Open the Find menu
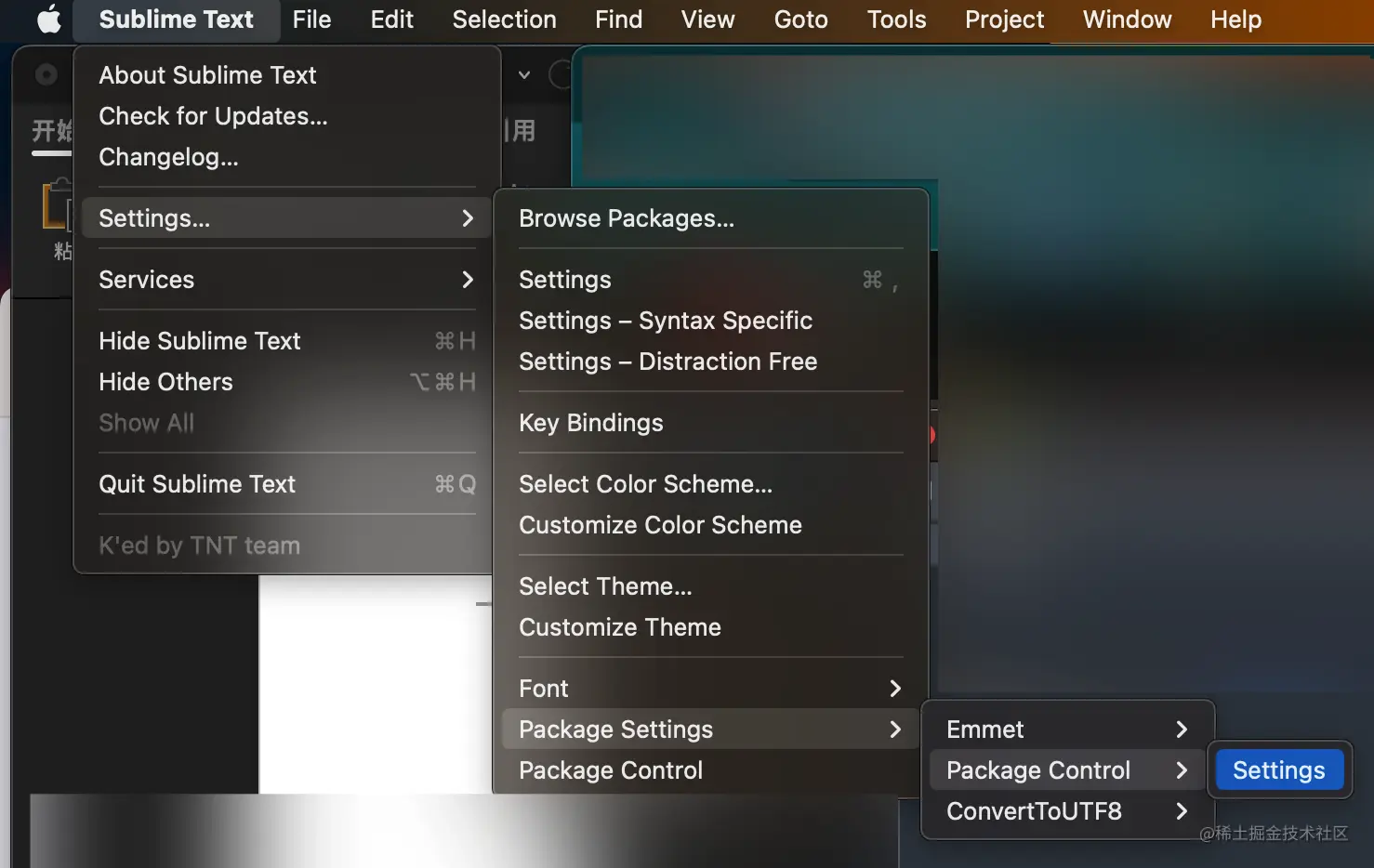 click(x=618, y=20)
